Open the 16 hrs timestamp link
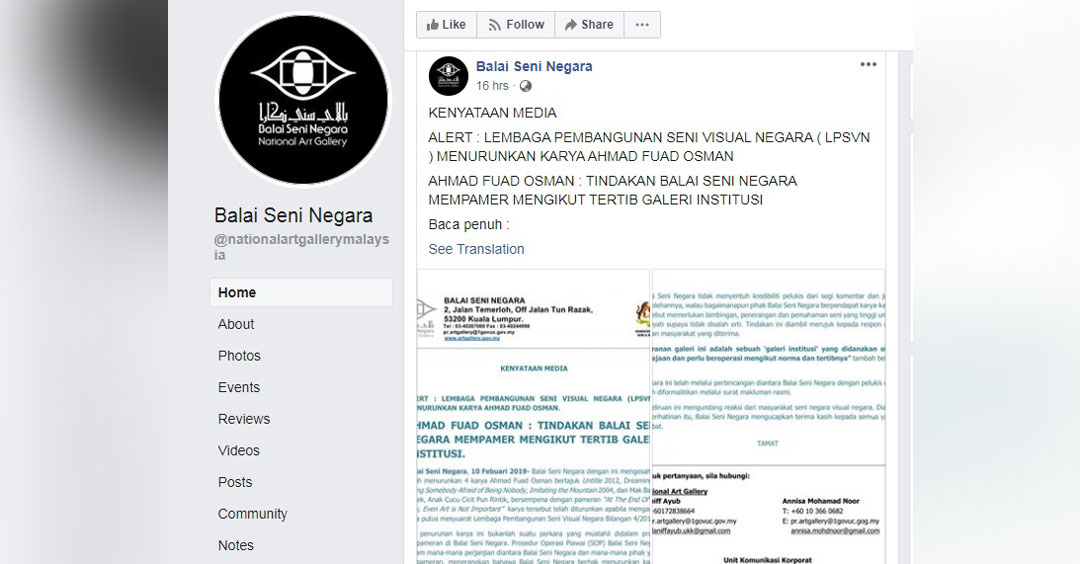Screen dimensions: 1080x564 tap(492, 86)
